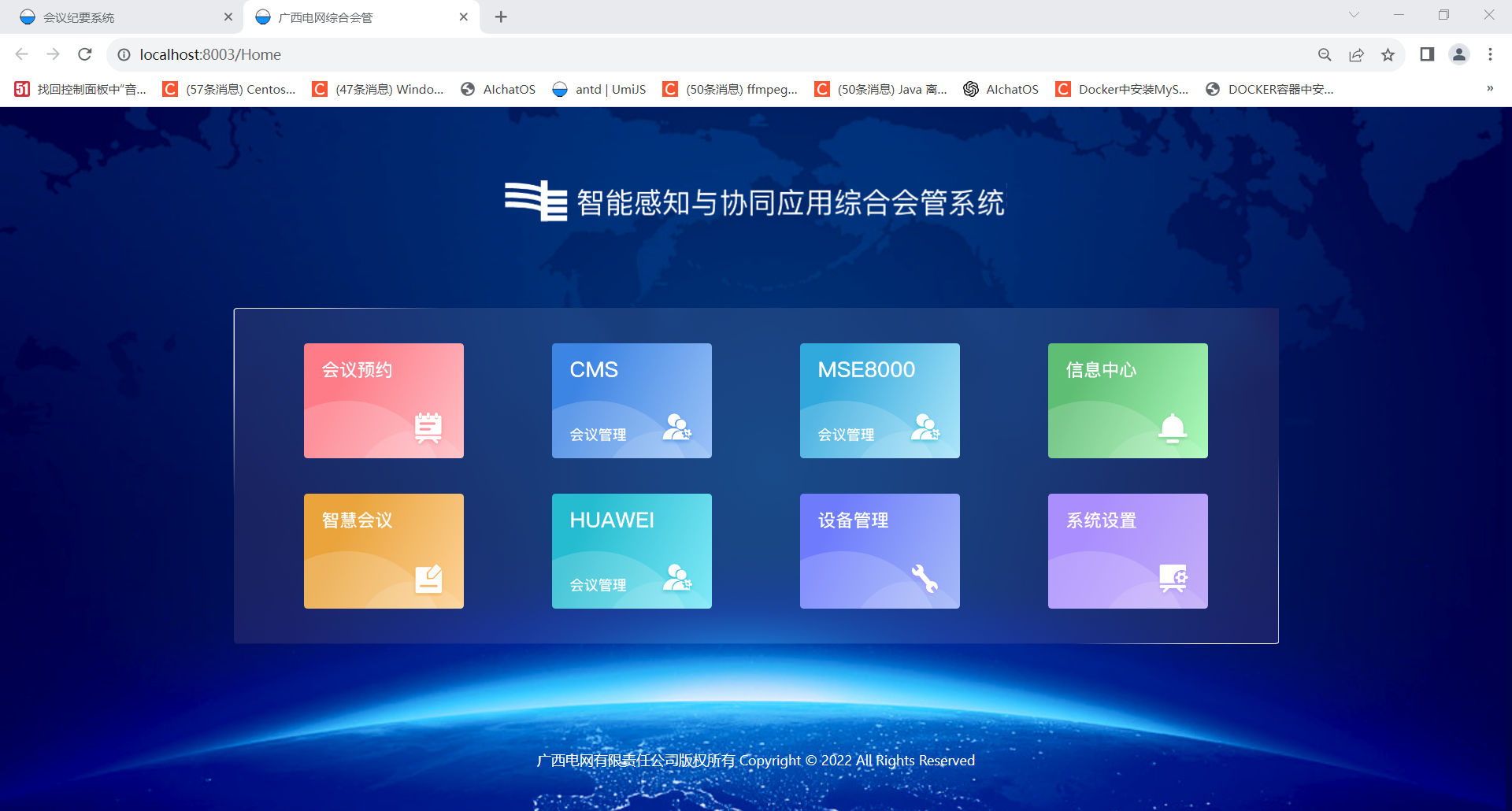The image size is (1512, 811).
Task: Open the 会议预约 card
Action: pyautogui.click(x=384, y=400)
